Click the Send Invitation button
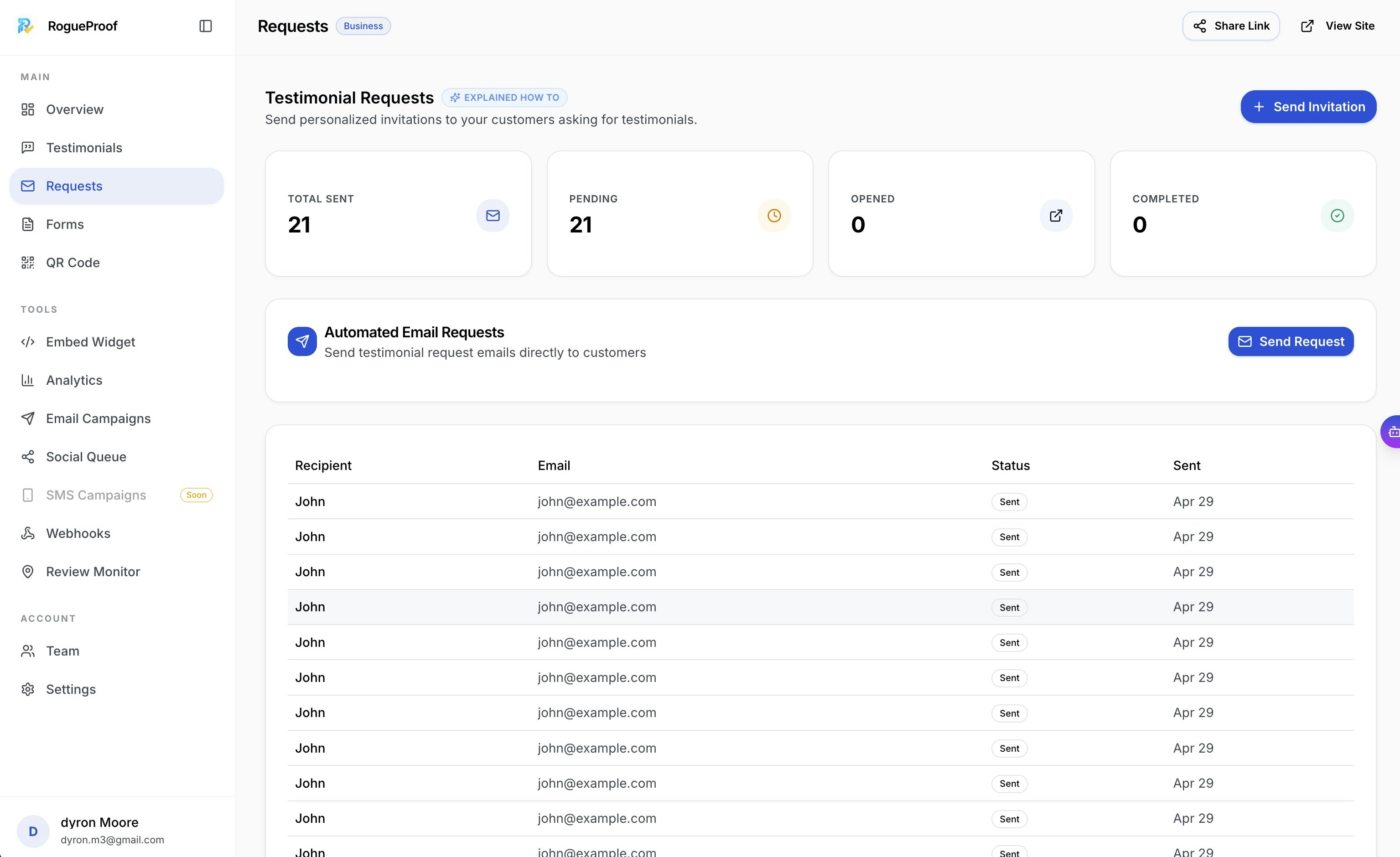The image size is (1400, 857). 1308,107
